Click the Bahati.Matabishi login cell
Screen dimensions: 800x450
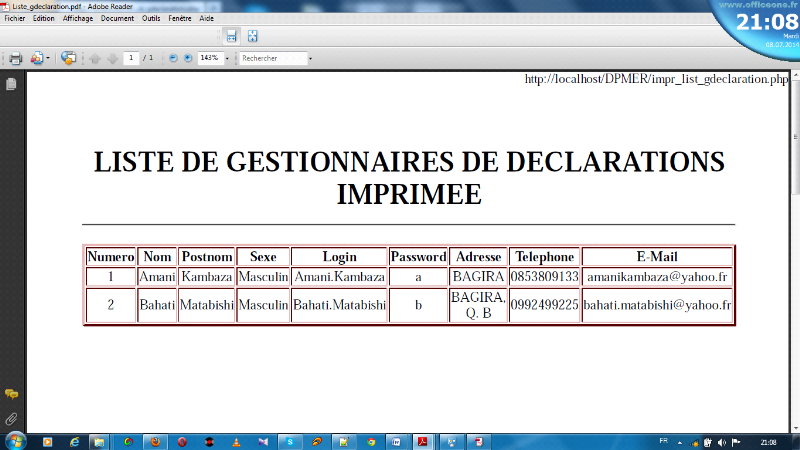coord(339,305)
